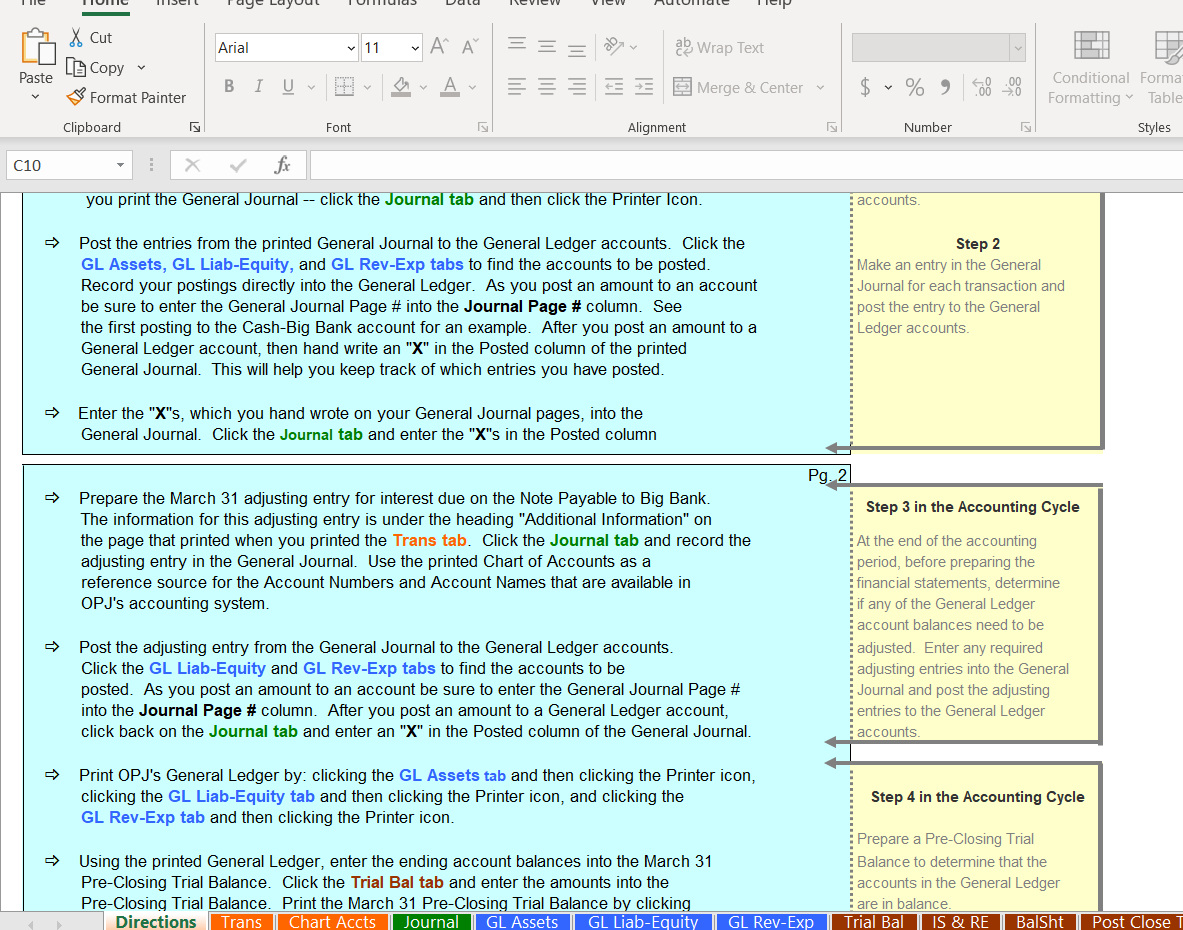
Task: Open the text Orientation tool
Action: tap(613, 47)
